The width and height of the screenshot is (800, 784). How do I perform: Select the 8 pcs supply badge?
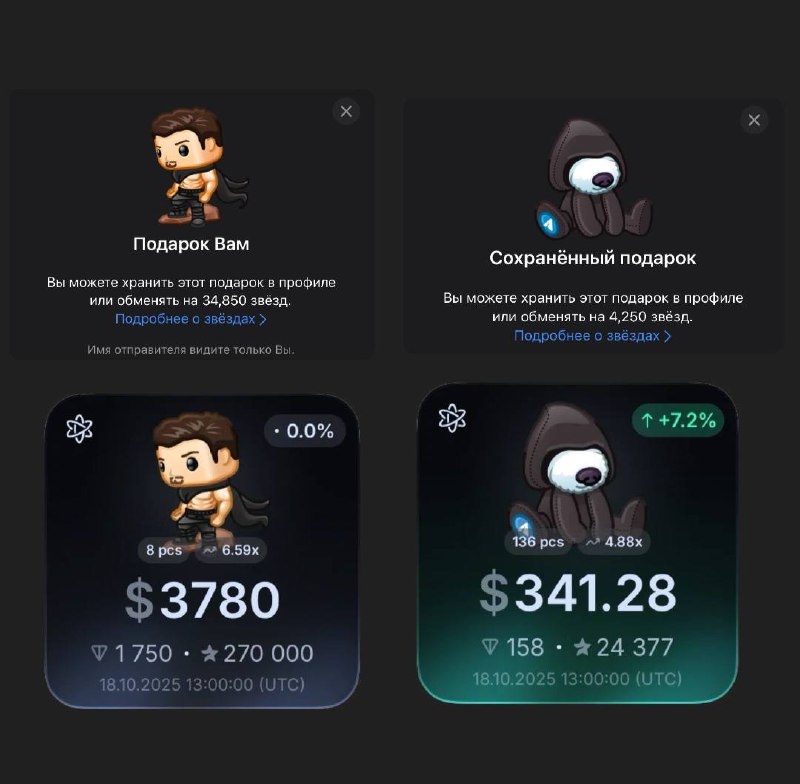click(x=164, y=550)
